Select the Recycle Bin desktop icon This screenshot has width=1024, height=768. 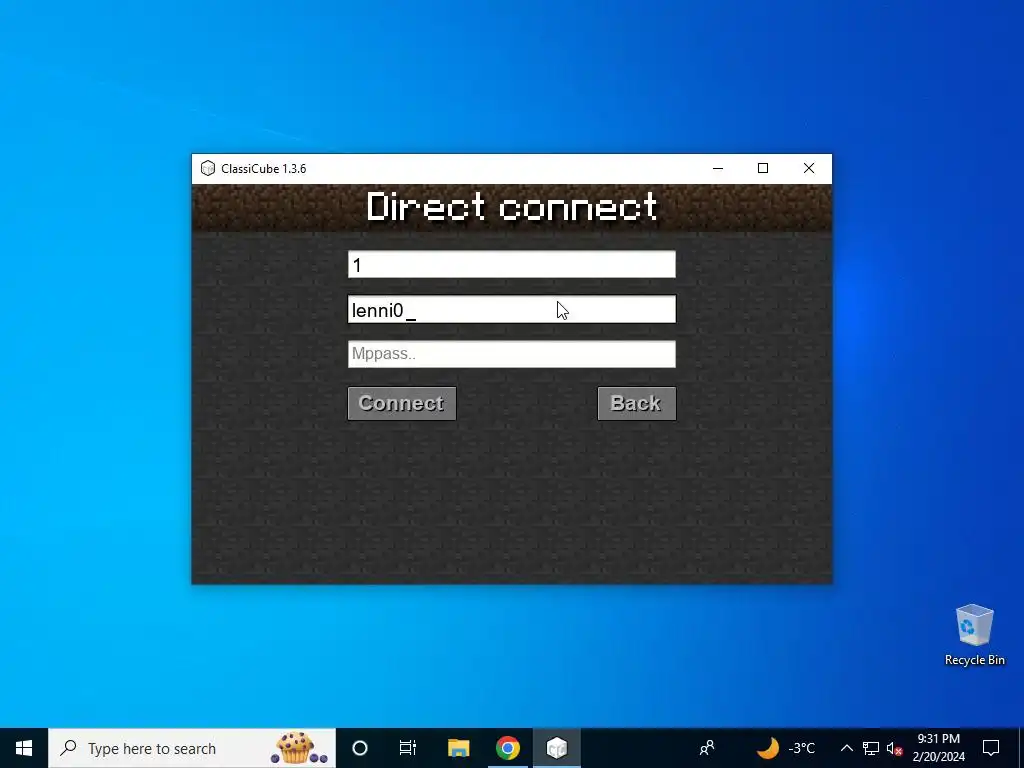(x=974, y=635)
